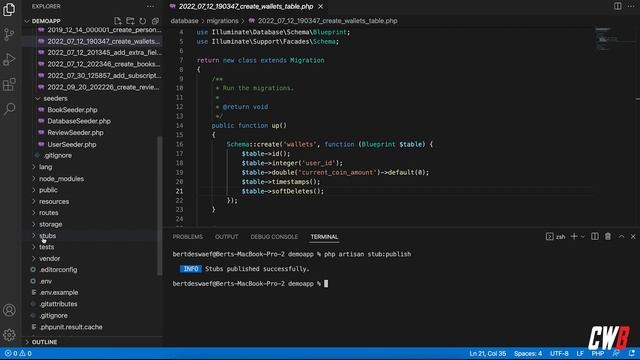Image resolution: width=640 pixels, height=360 pixels.
Task: Open the terminal launch profile dropdown
Action: pos(583,237)
